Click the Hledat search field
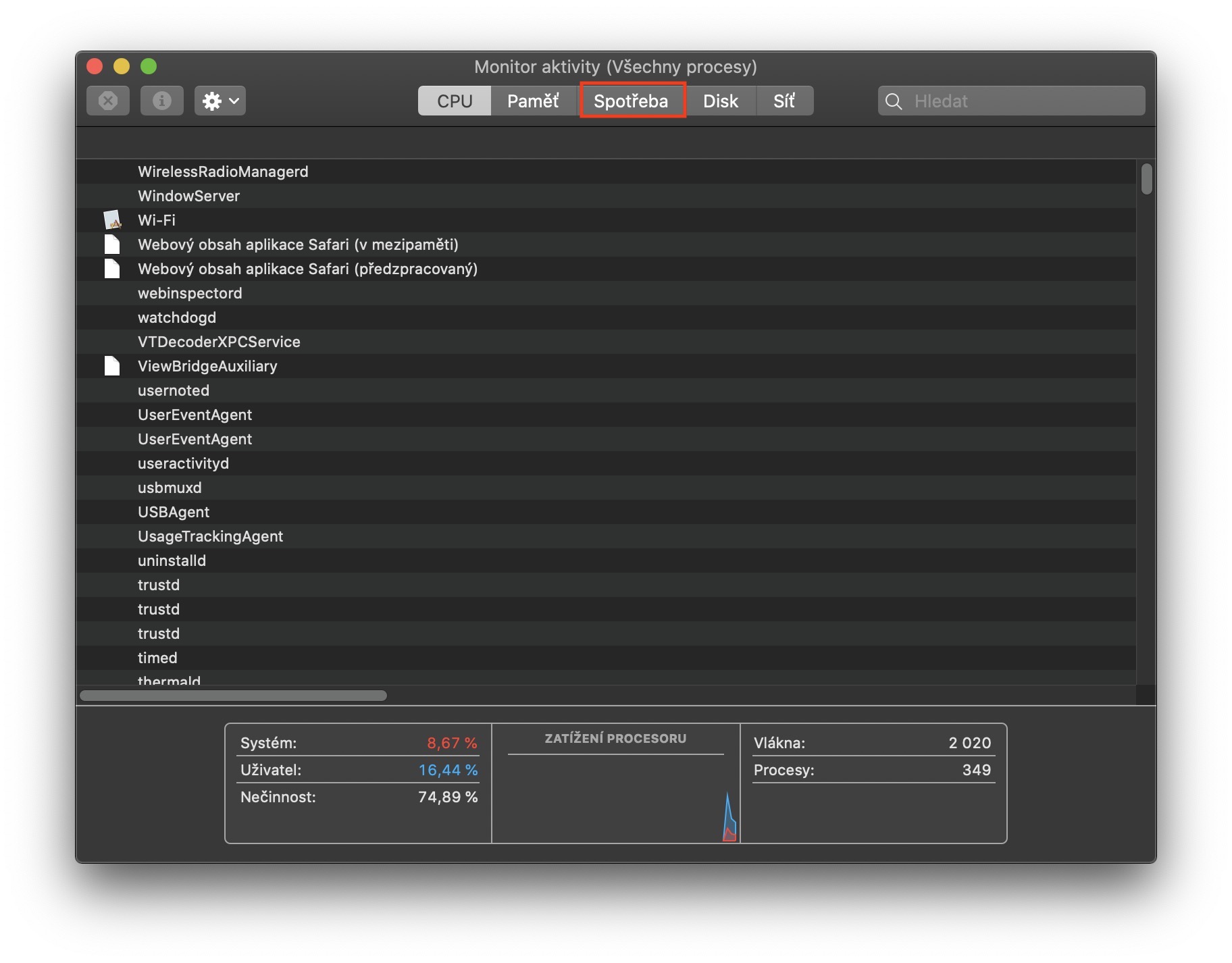Screen dimensions: 1232x963 tap(1011, 101)
